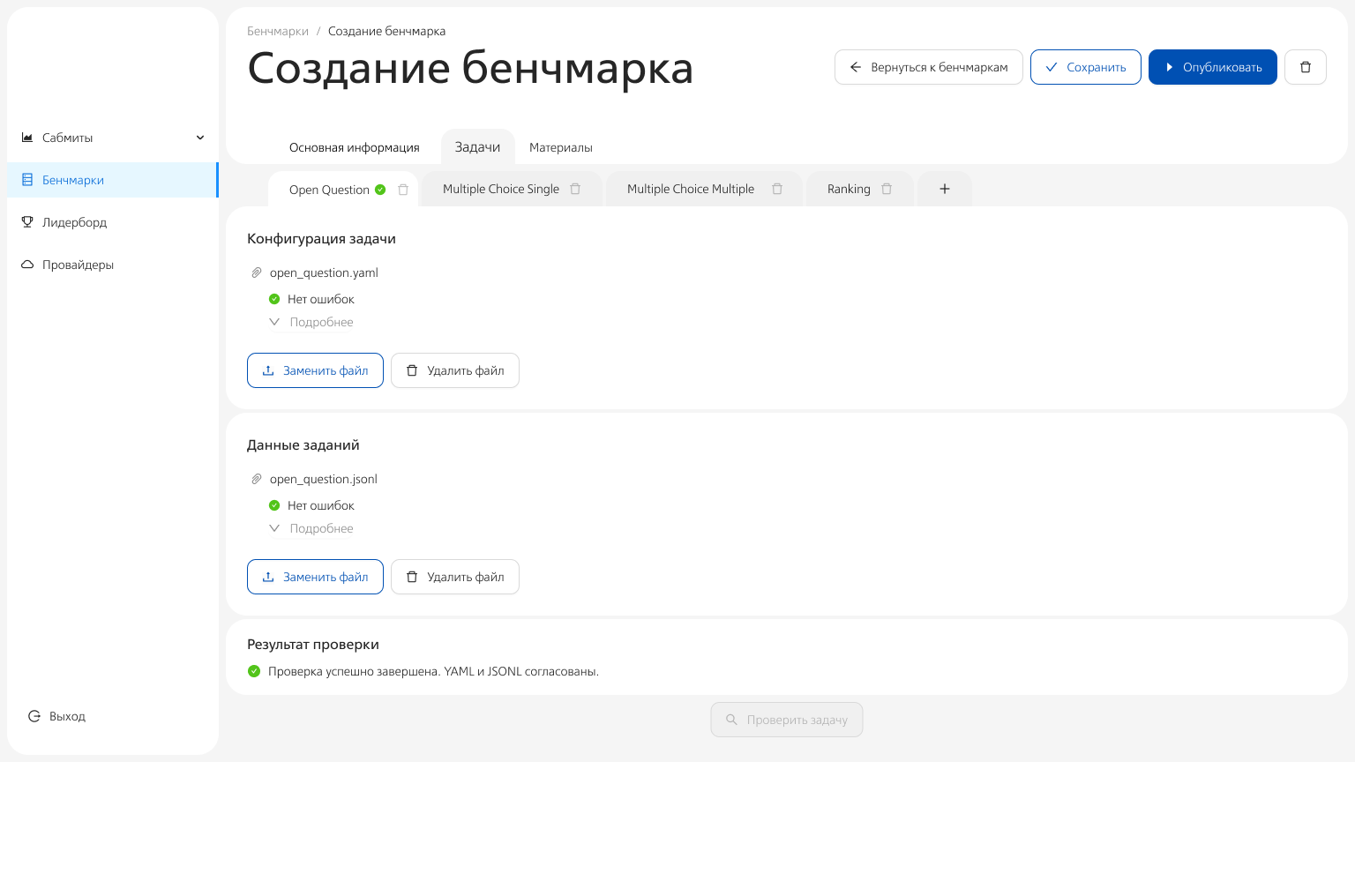Click the logout icon beside Выход
The image size is (1355, 896).
pyautogui.click(x=34, y=716)
